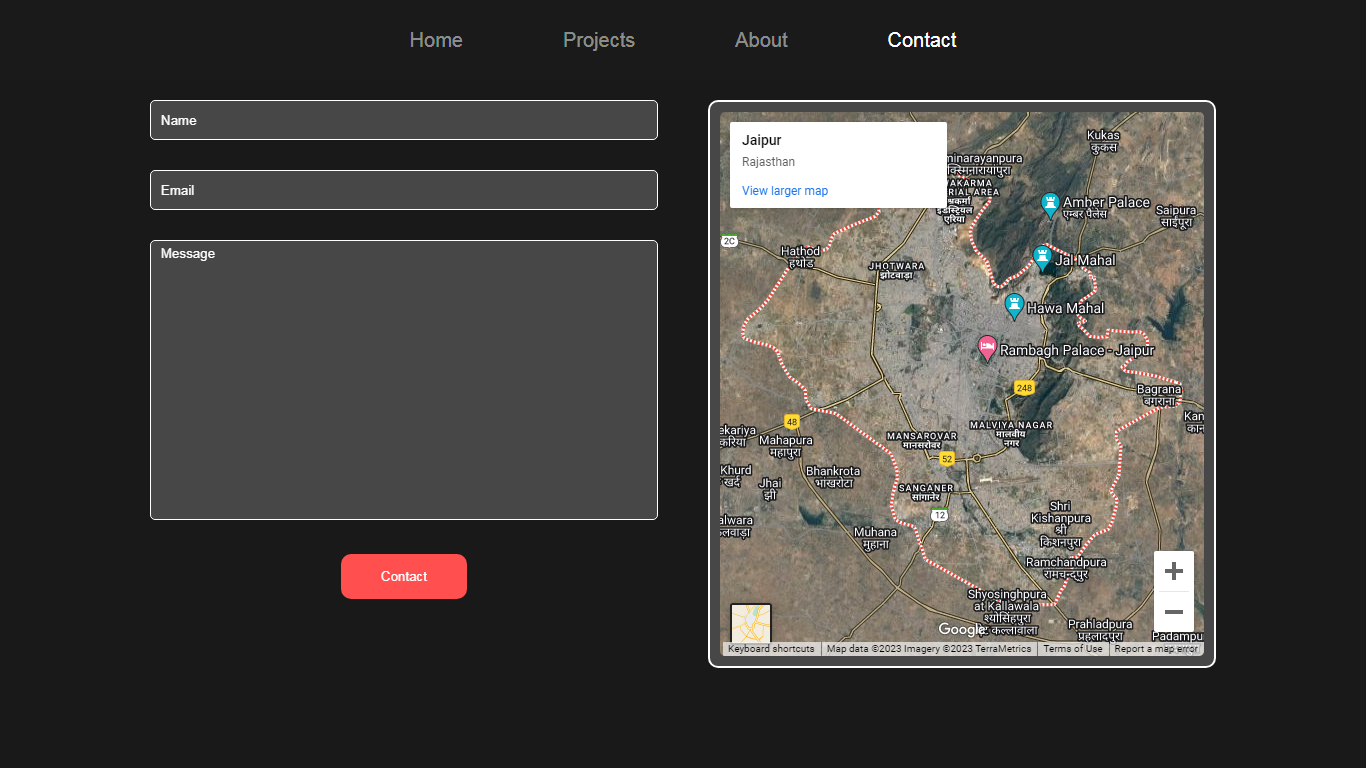1366x768 pixels.
Task: Click the Google logo on the map
Action: (961, 629)
